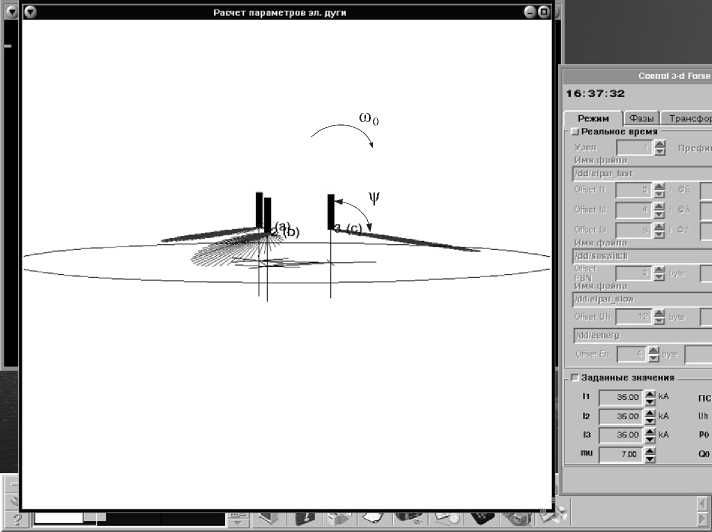Click the I1 input field showing 36.00
712x532 pixels.
[621, 398]
